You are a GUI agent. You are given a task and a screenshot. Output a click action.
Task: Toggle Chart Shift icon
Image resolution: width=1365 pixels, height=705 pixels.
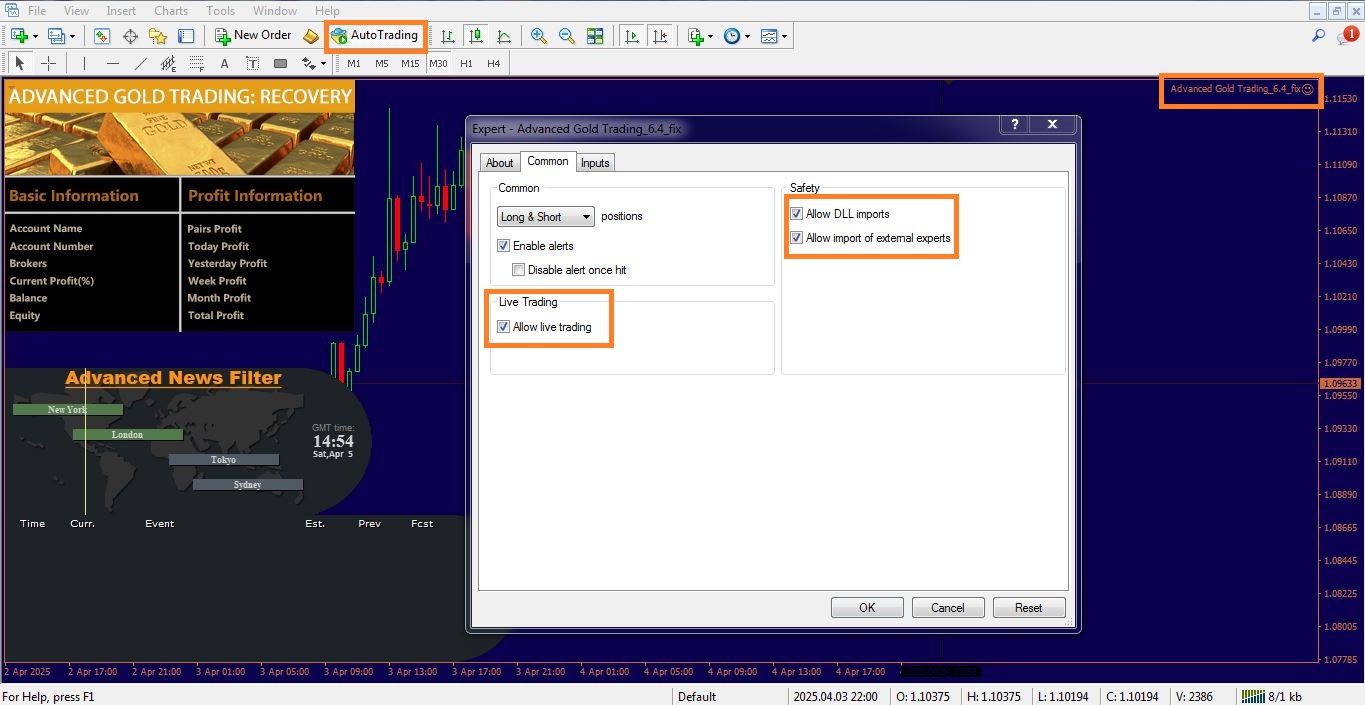pos(660,36)
